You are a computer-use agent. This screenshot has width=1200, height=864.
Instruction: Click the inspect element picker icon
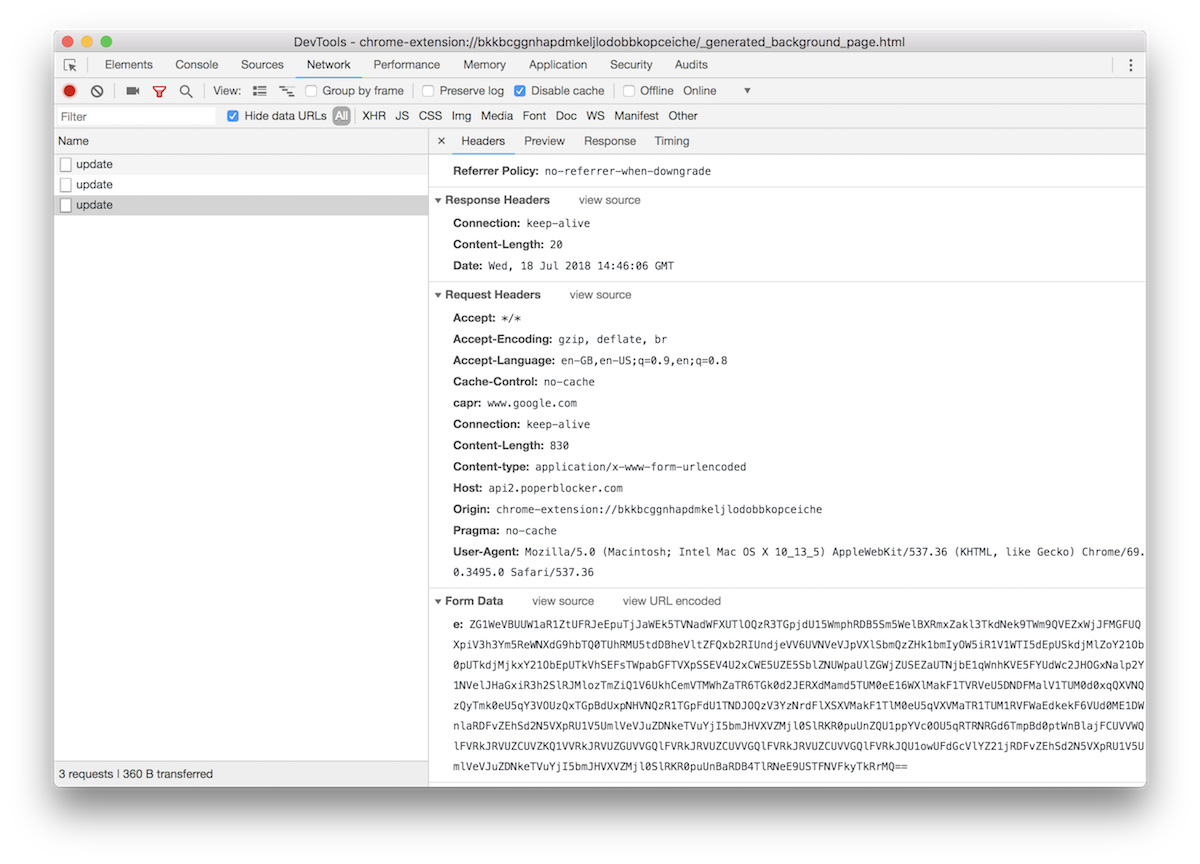click(x=70, y=65)
